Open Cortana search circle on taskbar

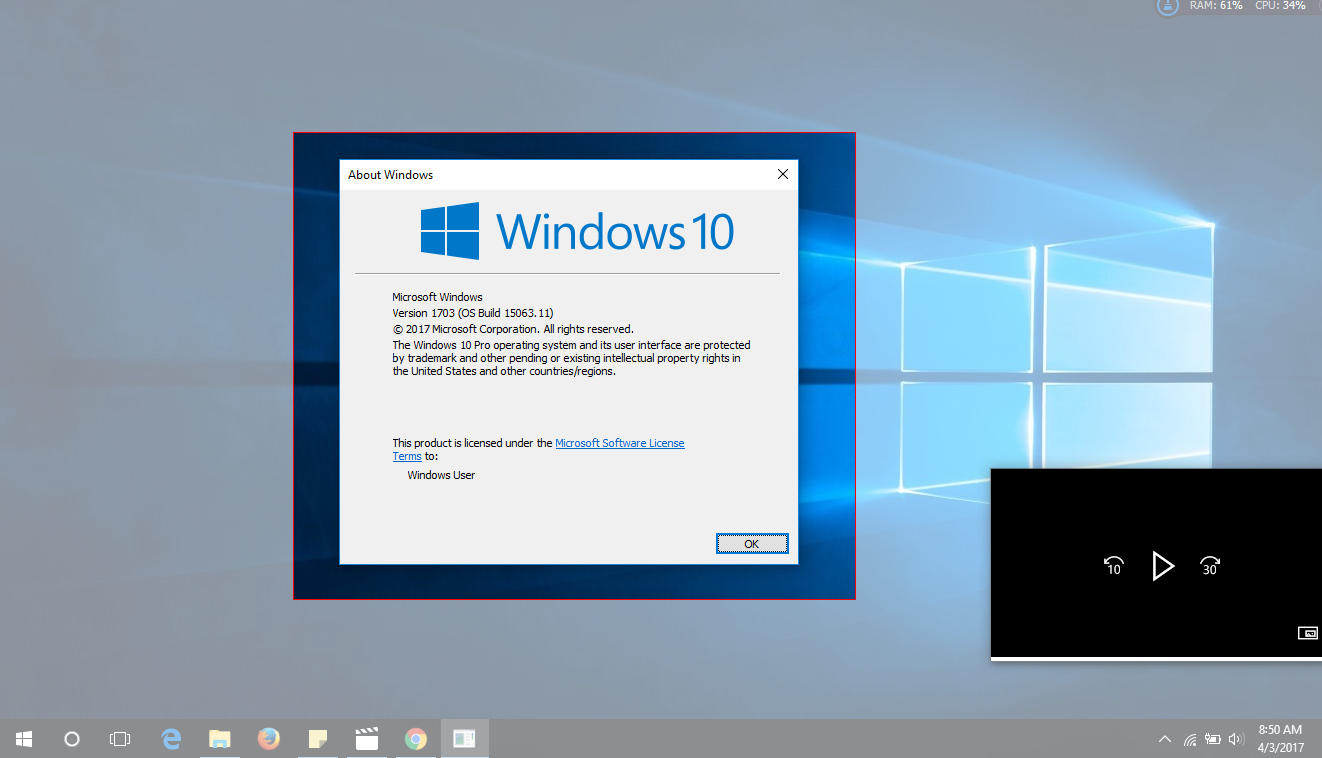pos(72,739)
